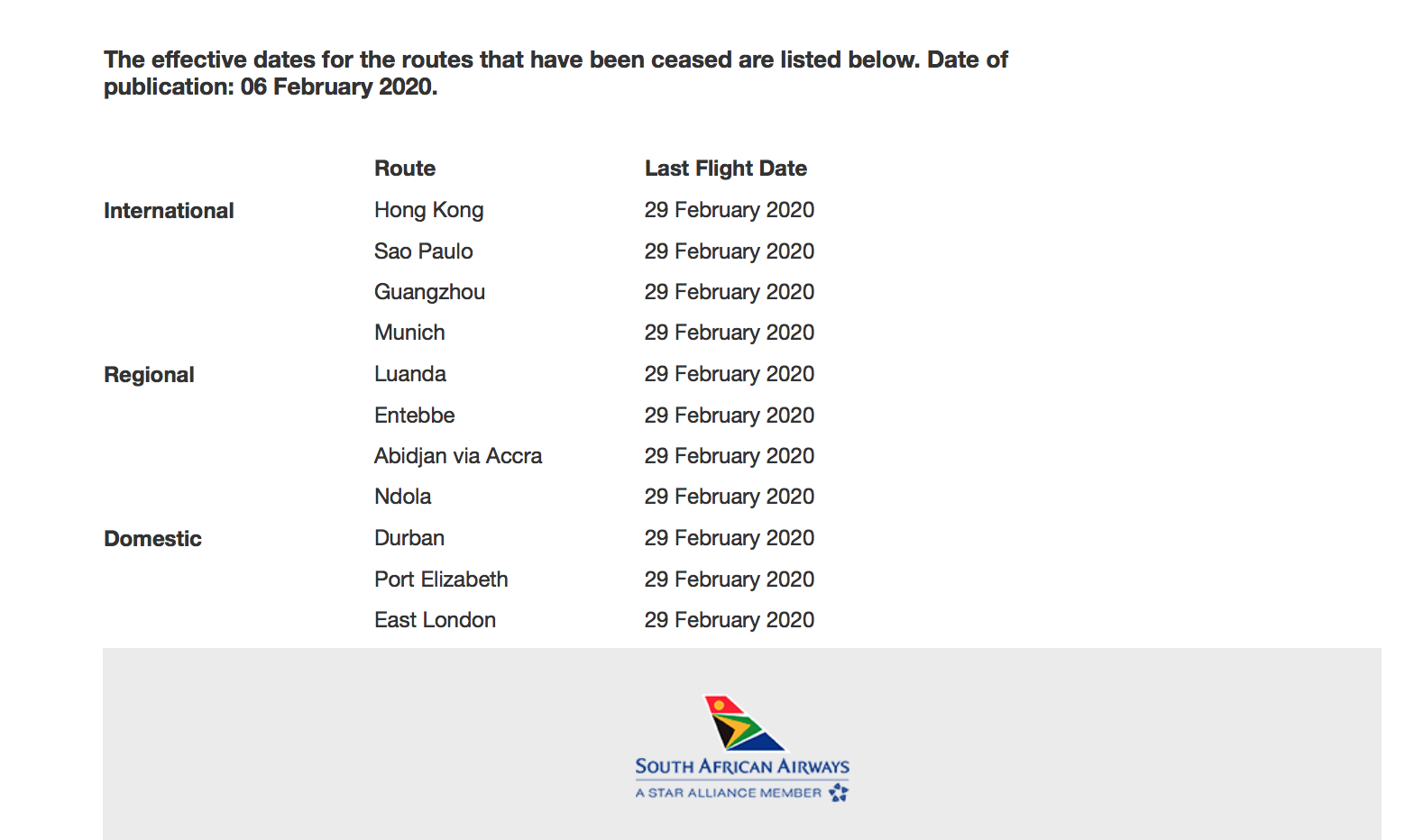Click the International category label
Image resolution: width=1405 pixels, height=840 pixels.
169,211
